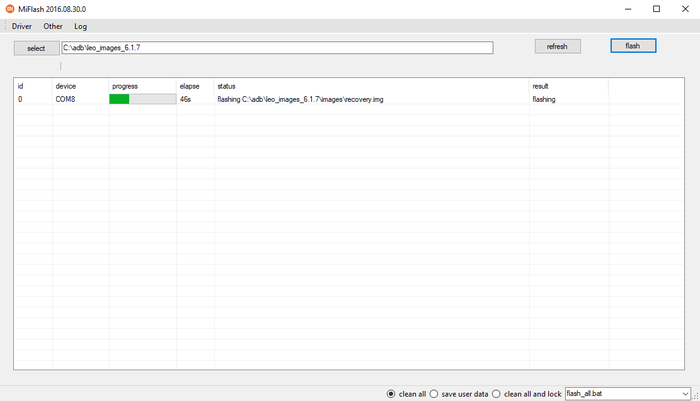Viewport: 700px width, 401px height.
Task: Open the Other menu
Action: (x=53, y=26)
